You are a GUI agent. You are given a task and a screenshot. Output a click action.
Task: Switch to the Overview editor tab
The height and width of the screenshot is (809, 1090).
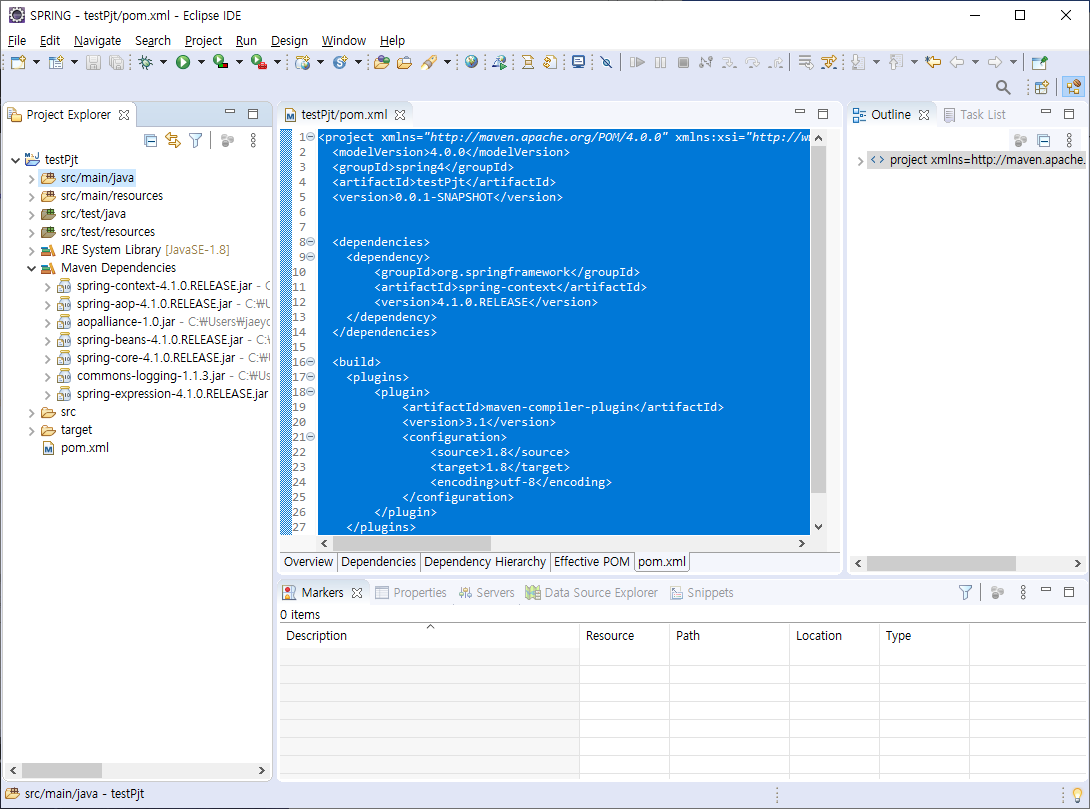309,562
